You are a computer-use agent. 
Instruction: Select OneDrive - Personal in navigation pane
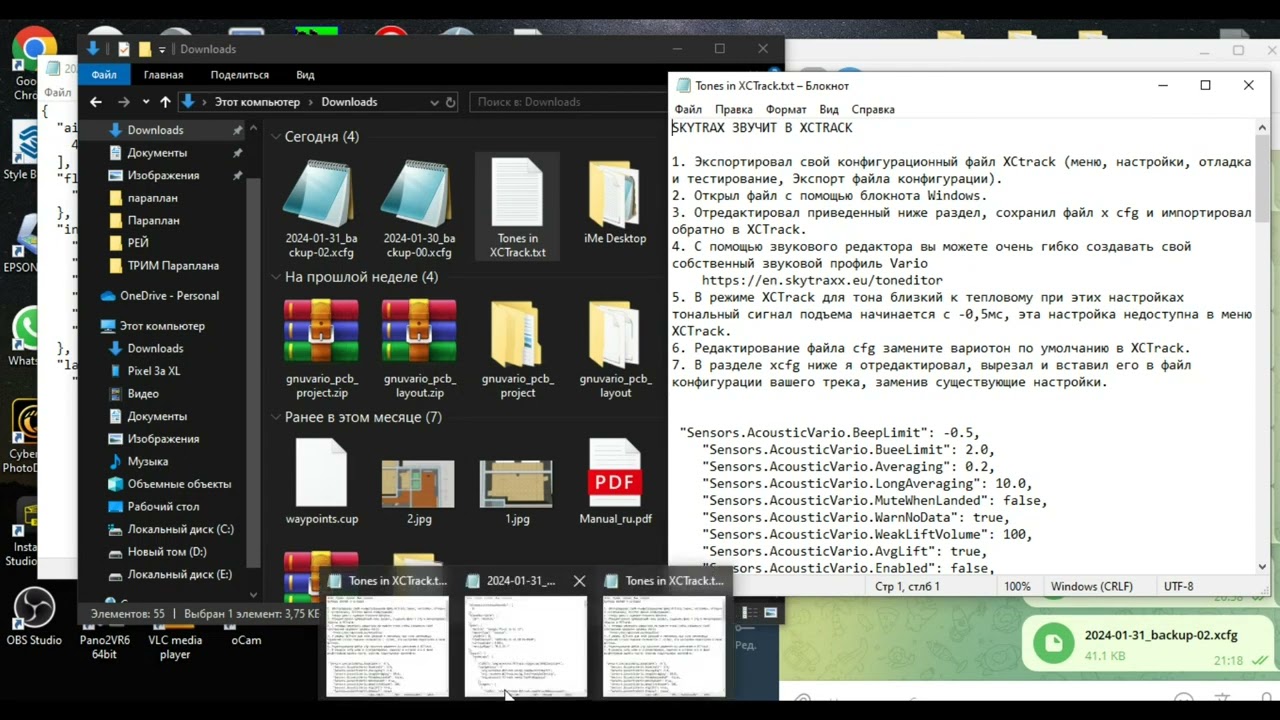tap(169, 296)
